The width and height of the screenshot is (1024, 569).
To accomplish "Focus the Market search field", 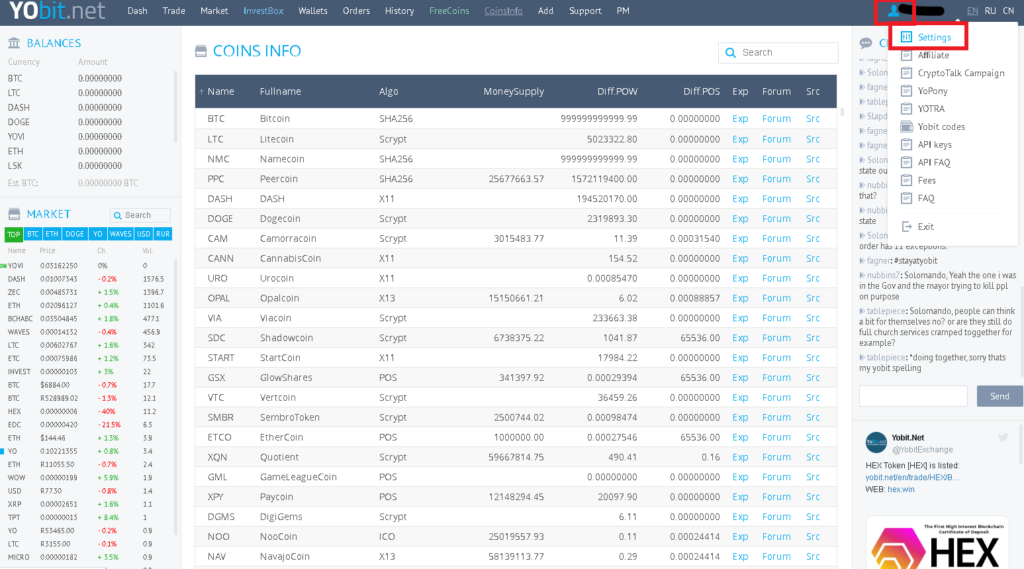I will point(140,215).
